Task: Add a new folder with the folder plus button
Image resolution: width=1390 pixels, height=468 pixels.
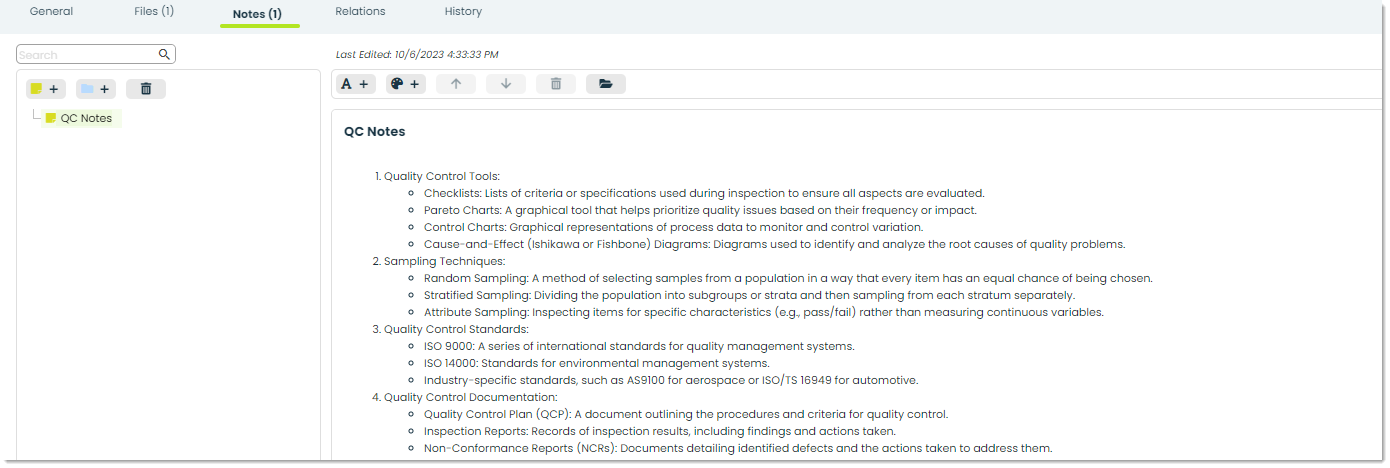Action: click(96, 89)
